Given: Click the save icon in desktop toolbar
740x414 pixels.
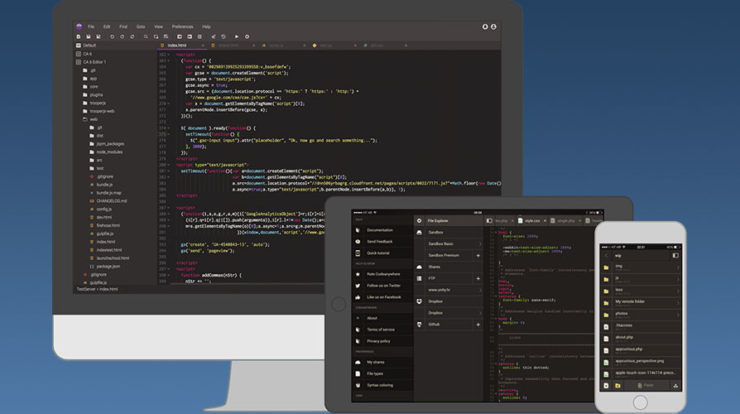Looking at the screenshot, I should point(88,36).
